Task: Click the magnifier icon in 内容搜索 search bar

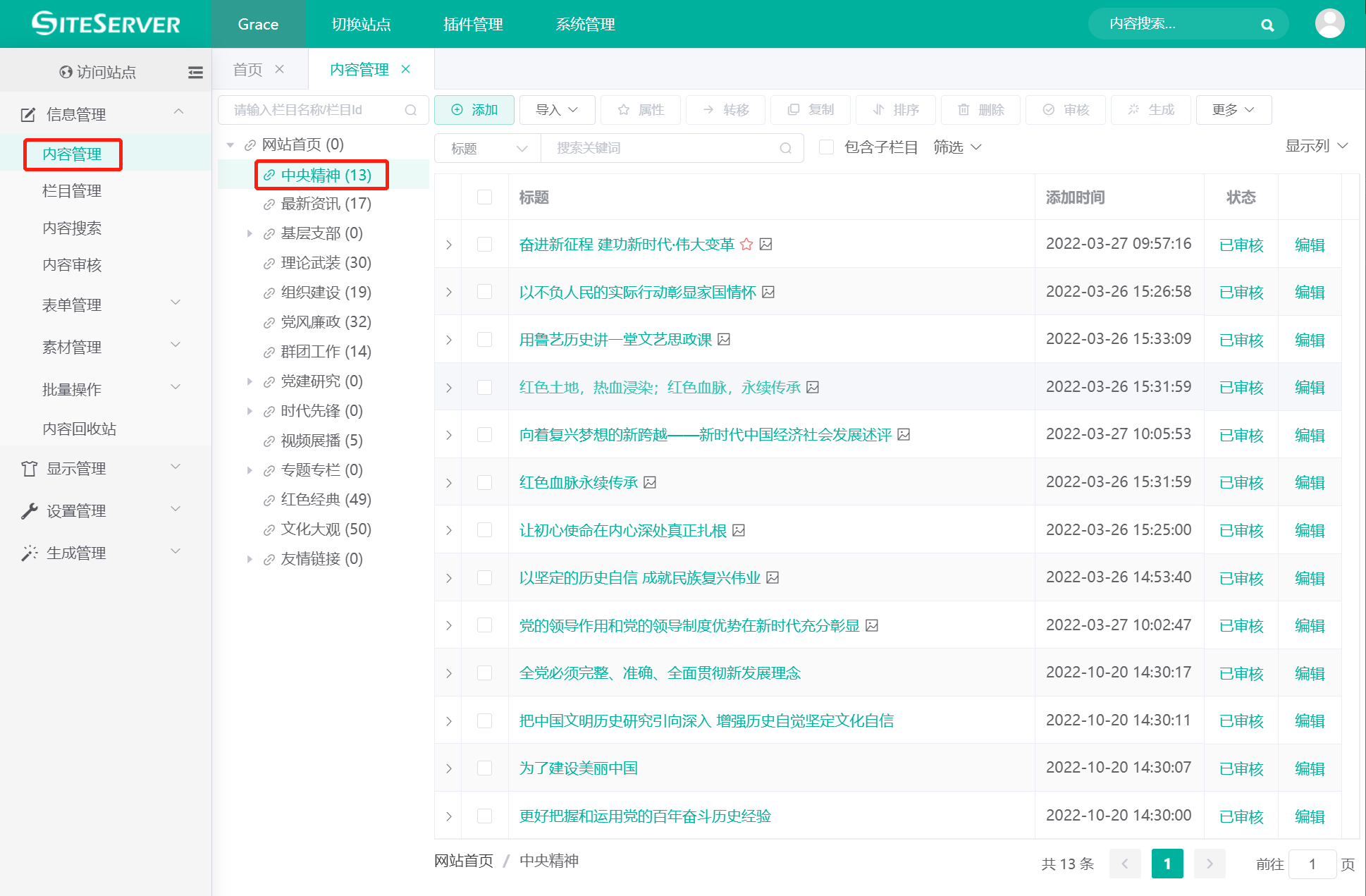Action: (x=1267, y=24)
